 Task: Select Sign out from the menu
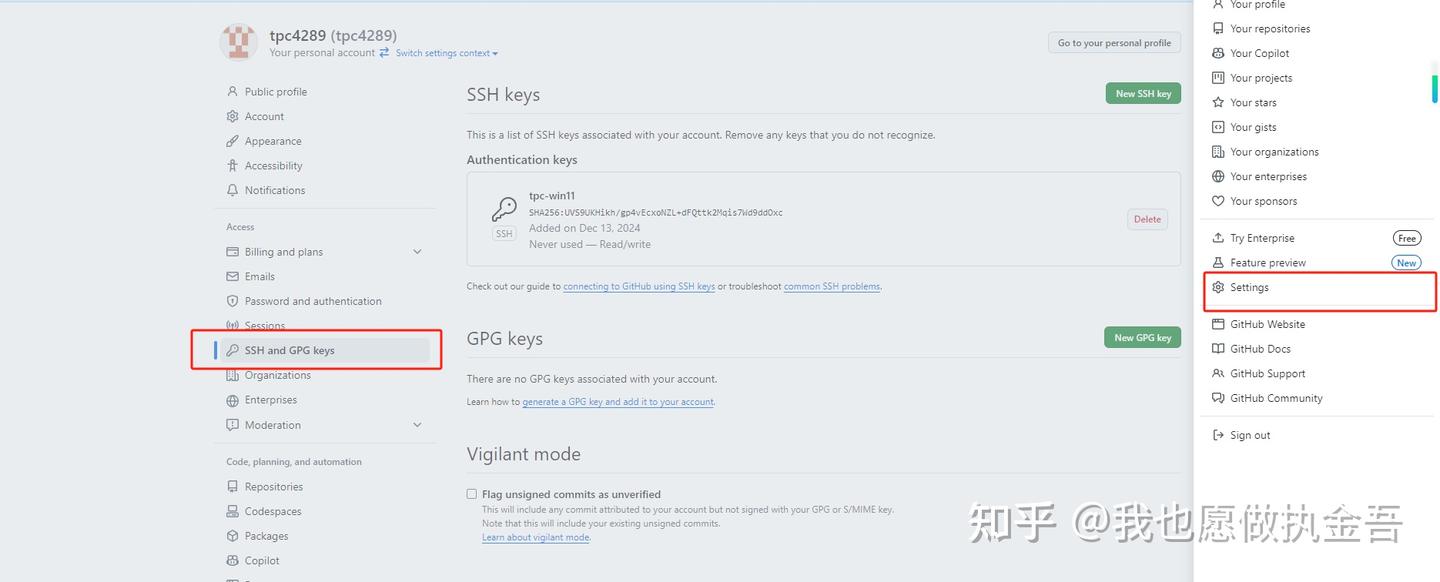[x=1249, y=434]
